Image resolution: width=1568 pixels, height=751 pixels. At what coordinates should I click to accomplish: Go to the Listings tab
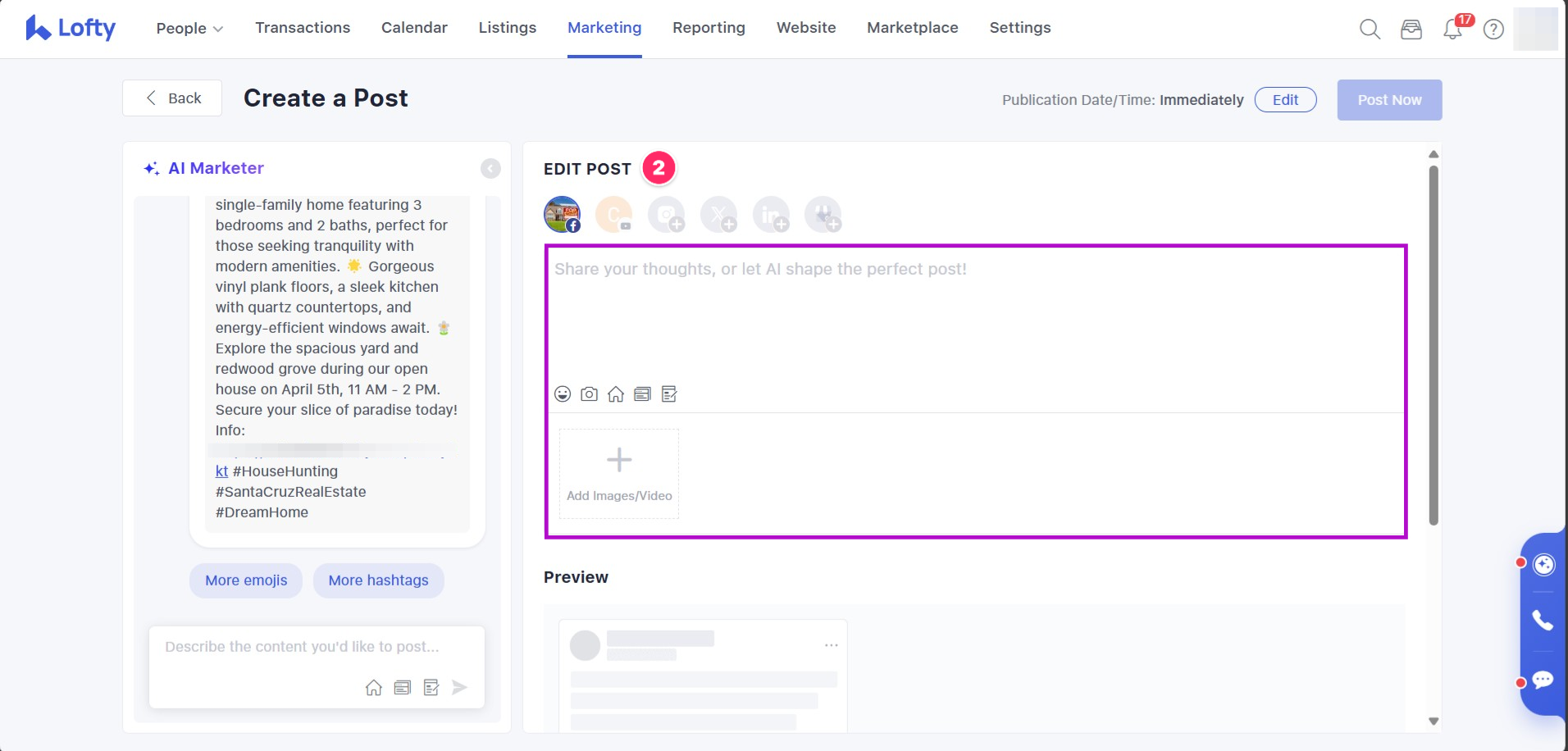click(x=507, y=28)
